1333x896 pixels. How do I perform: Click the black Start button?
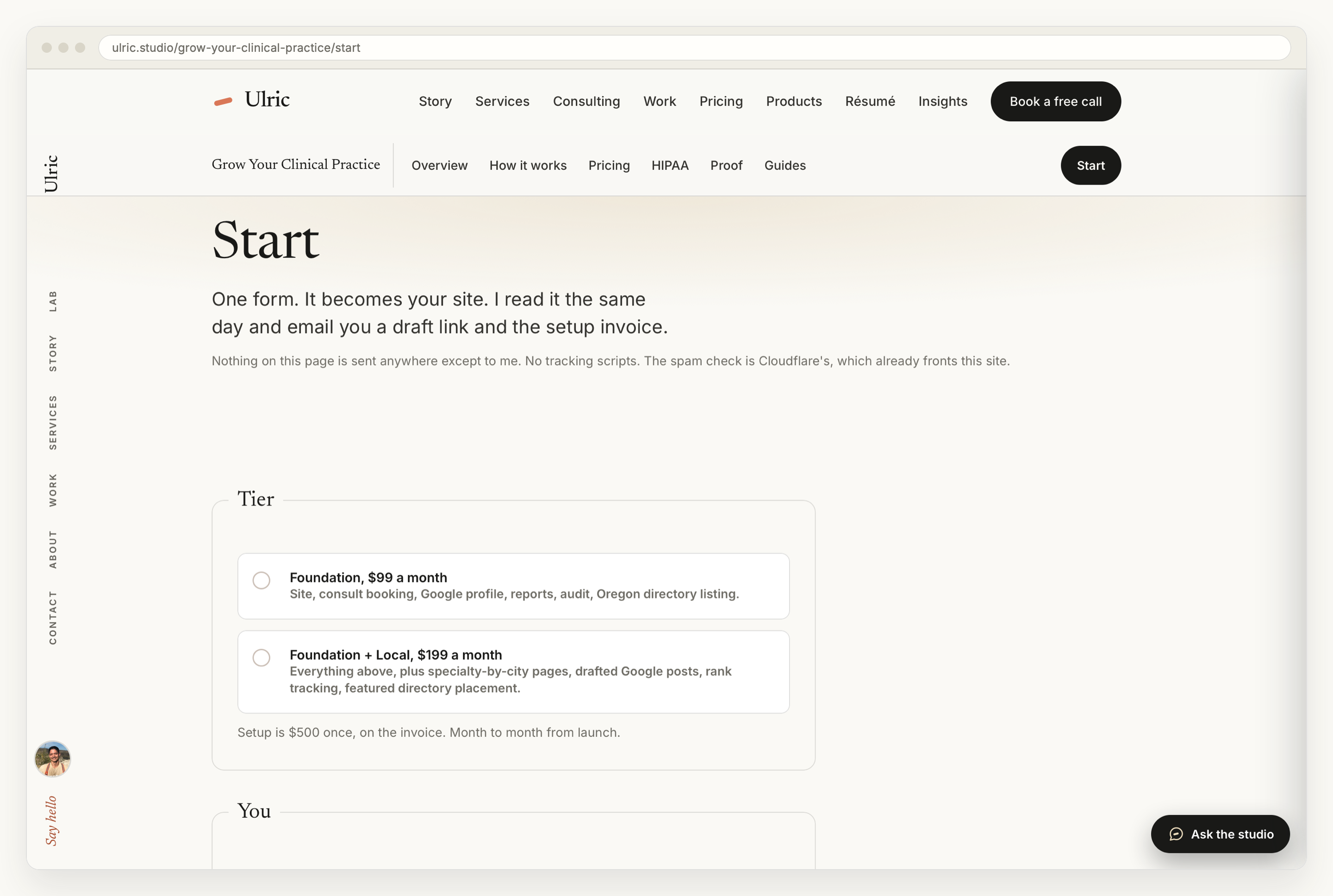pos(1091,165)
